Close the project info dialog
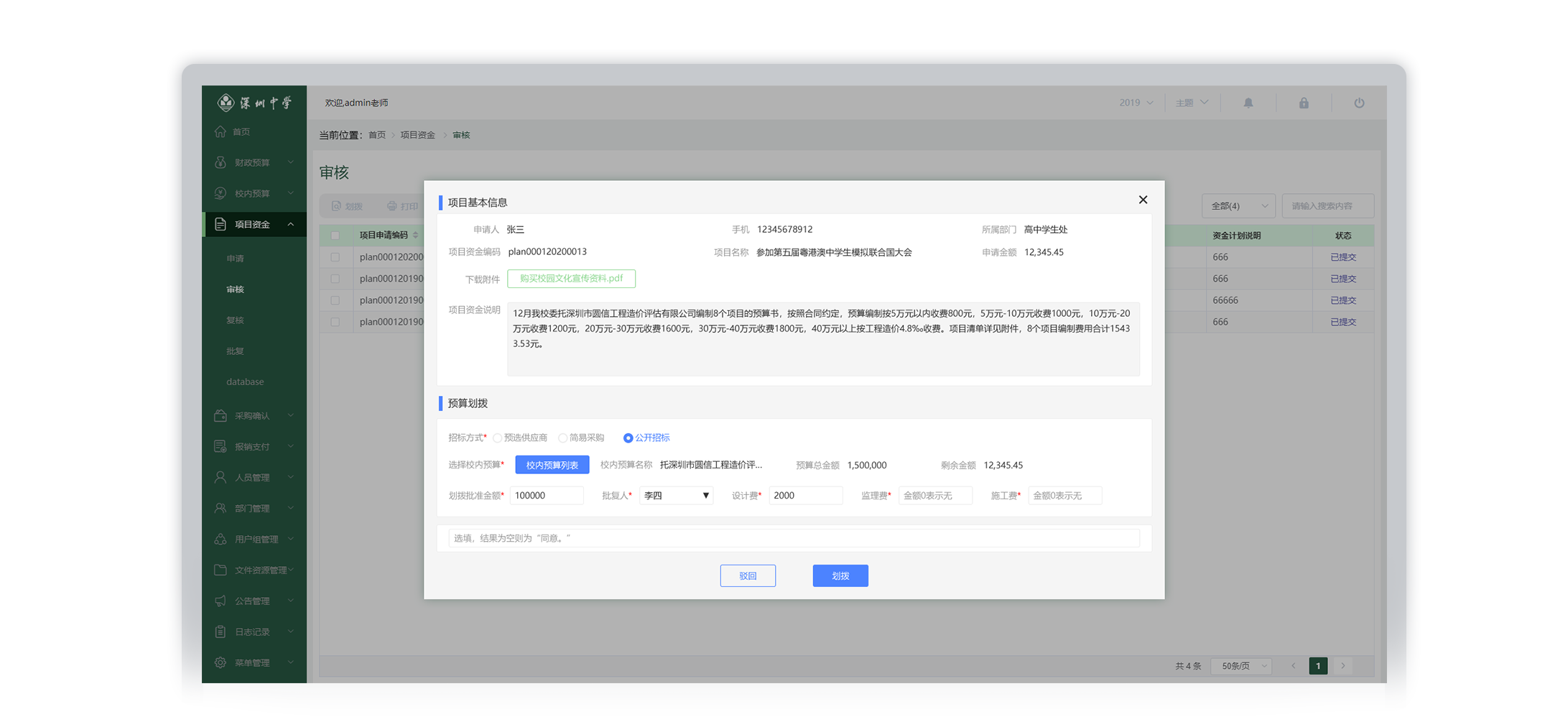Image resolution: width=1568 pixels, height=722 pixels. (x=1143, y=200)
